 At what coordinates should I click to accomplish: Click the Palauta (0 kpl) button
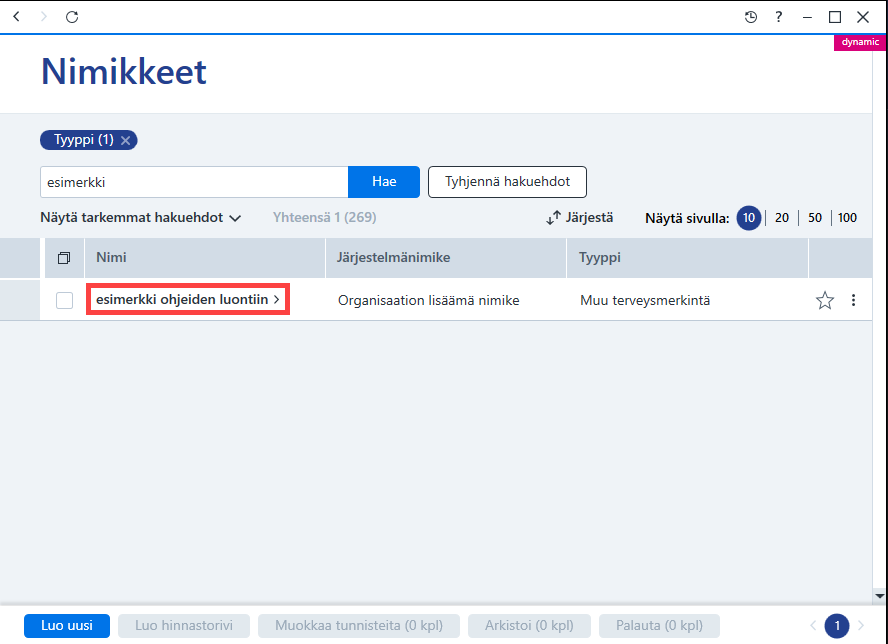click(659, 626)
